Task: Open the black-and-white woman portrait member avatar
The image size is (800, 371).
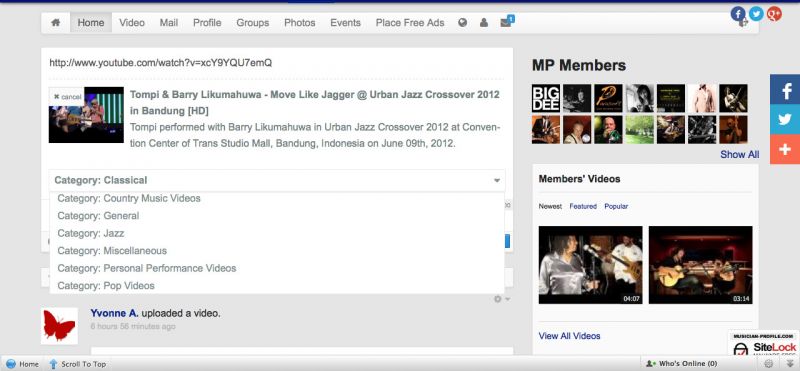Action: [x=640, y=98]
